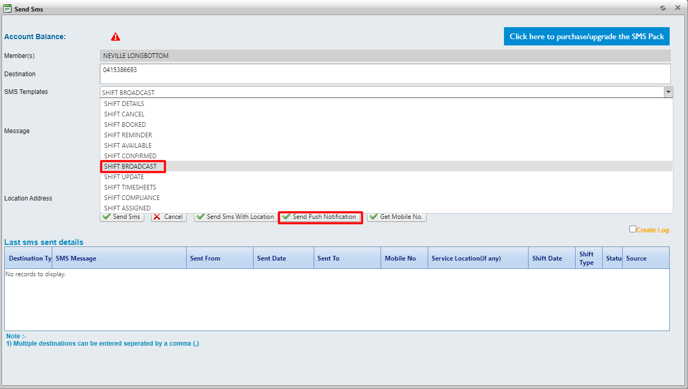This screenshot has height=389, width=688.
Task: Click the SMS Templates combo box text
Action: (x=382, y=92)
